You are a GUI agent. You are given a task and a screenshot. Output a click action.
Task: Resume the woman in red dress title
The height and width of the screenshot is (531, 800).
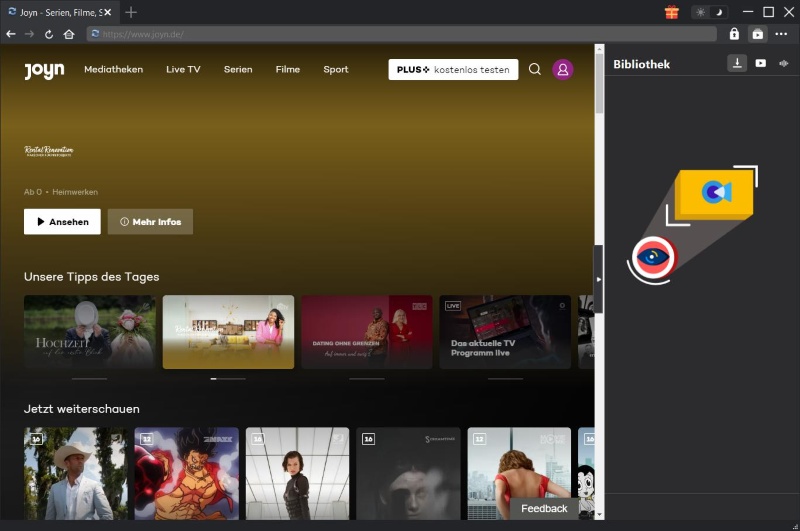(519, 464)
